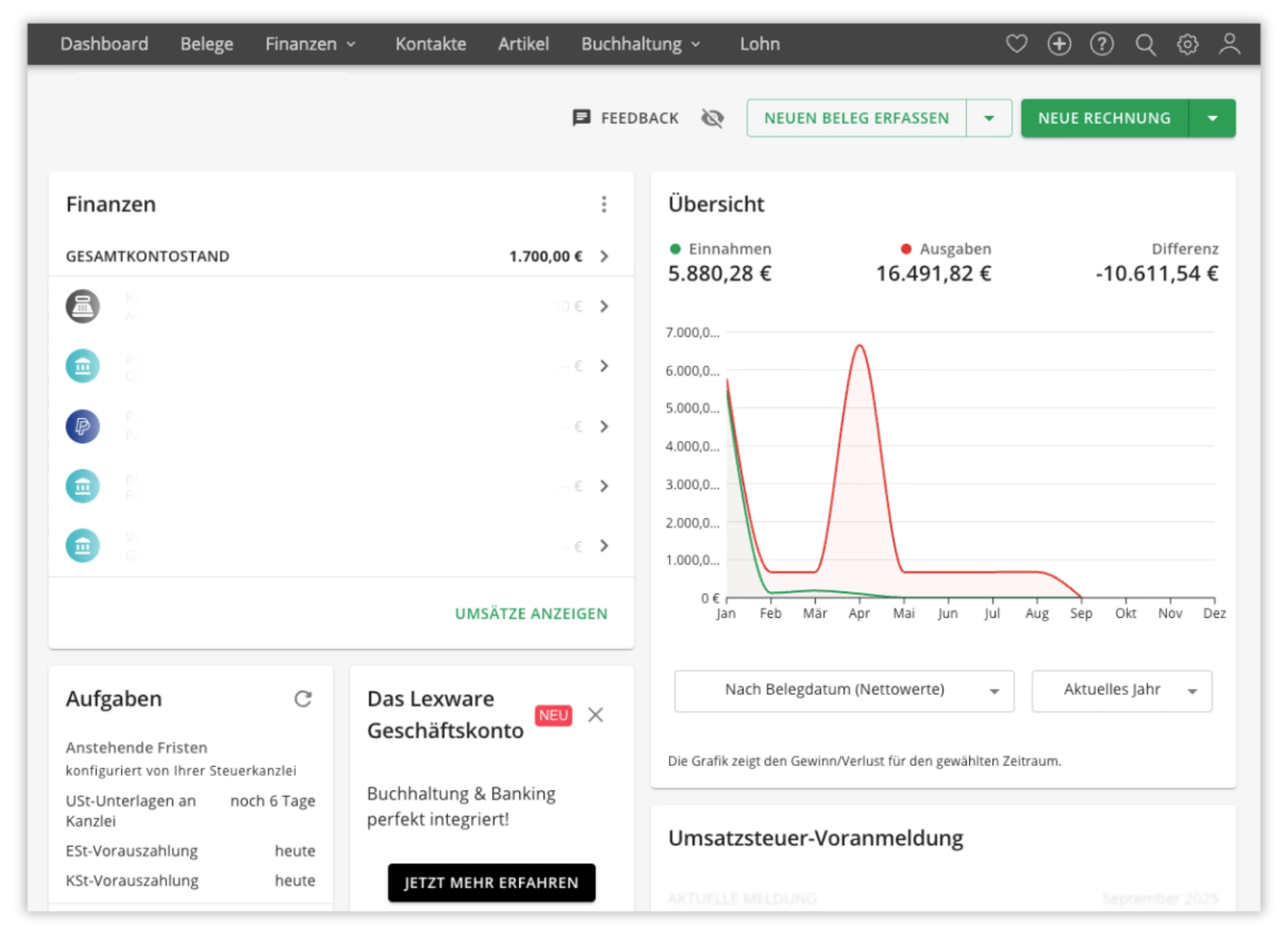Expand the Finanzen menu
The width and height of the screenshot is (1288, 935).
tap(311, 44)
